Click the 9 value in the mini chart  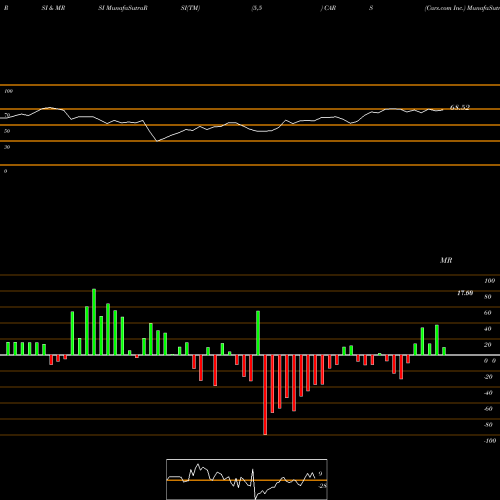pos(320,474)
